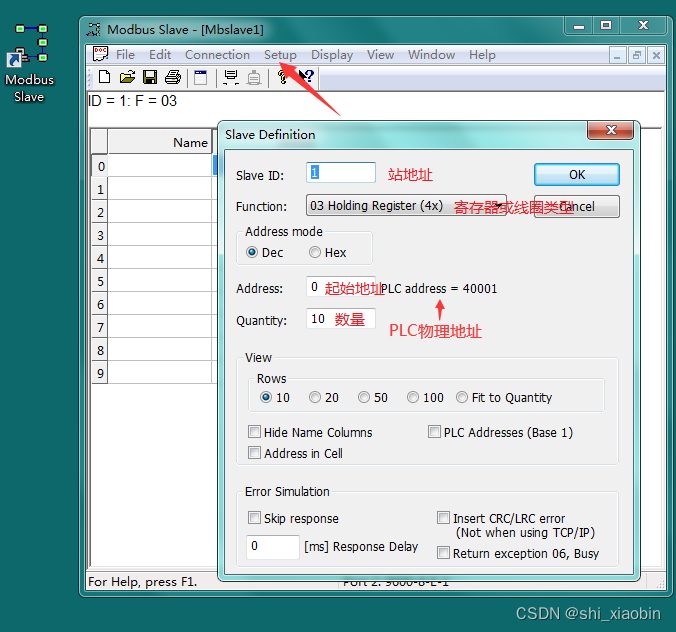Click the Response Delay ms input field

(x=272, y=547)
